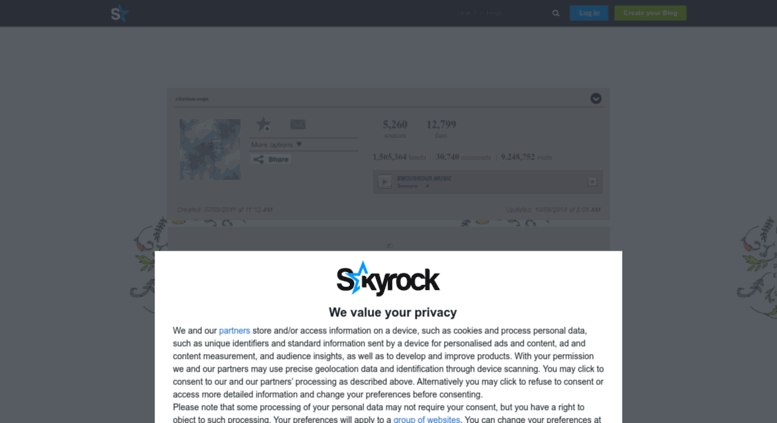Click the 5,260 sources counter
The image size is (777, 423).
[395, 128]
